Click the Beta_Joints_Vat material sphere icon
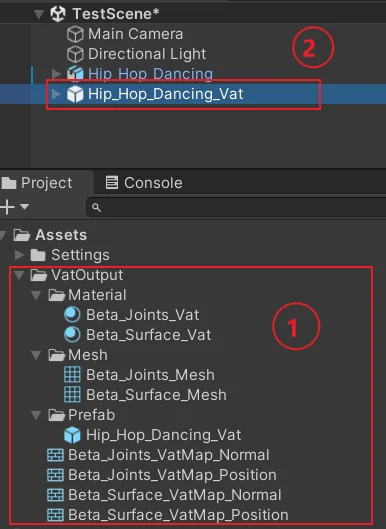The image size is (386, 529). point(72,315)
